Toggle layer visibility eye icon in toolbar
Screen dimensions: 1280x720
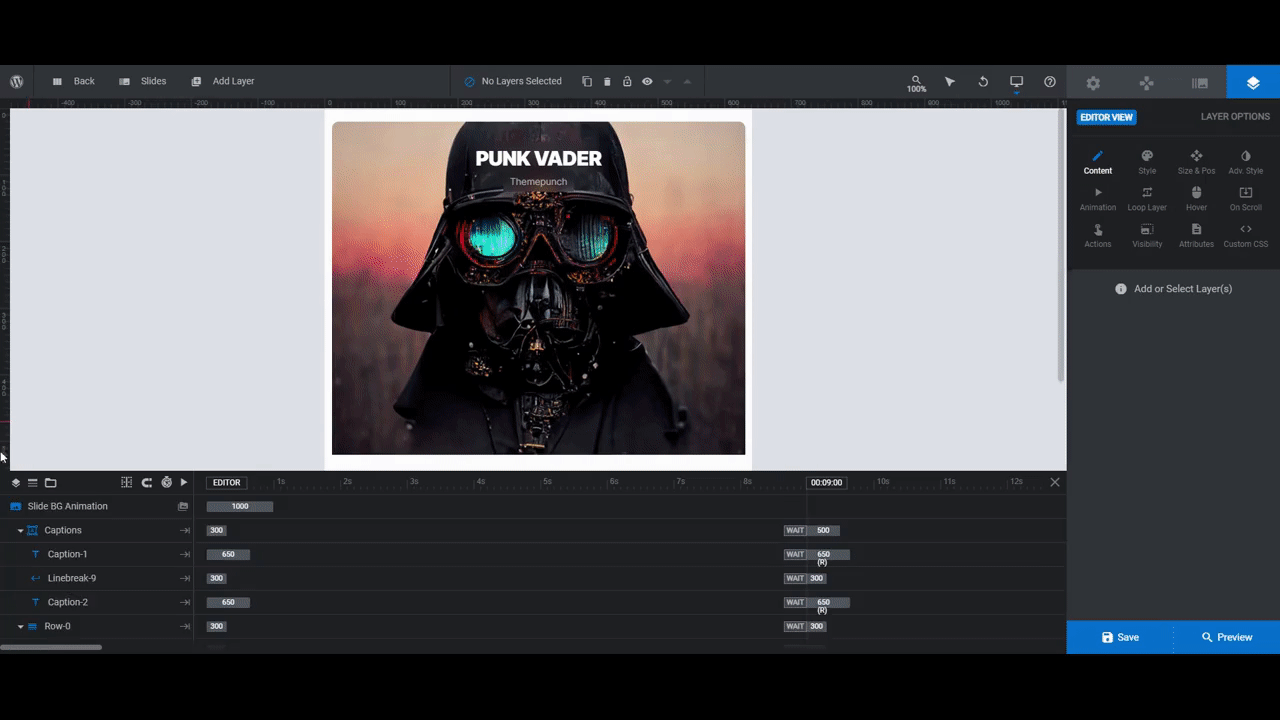tap(647, 81)
